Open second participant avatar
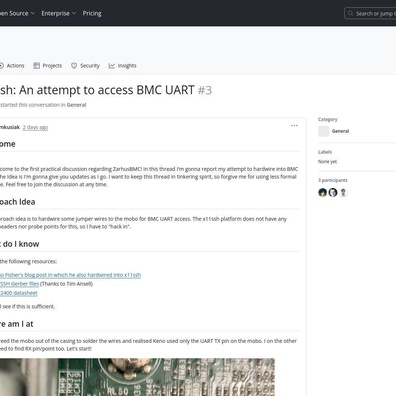 click(333, 192)
